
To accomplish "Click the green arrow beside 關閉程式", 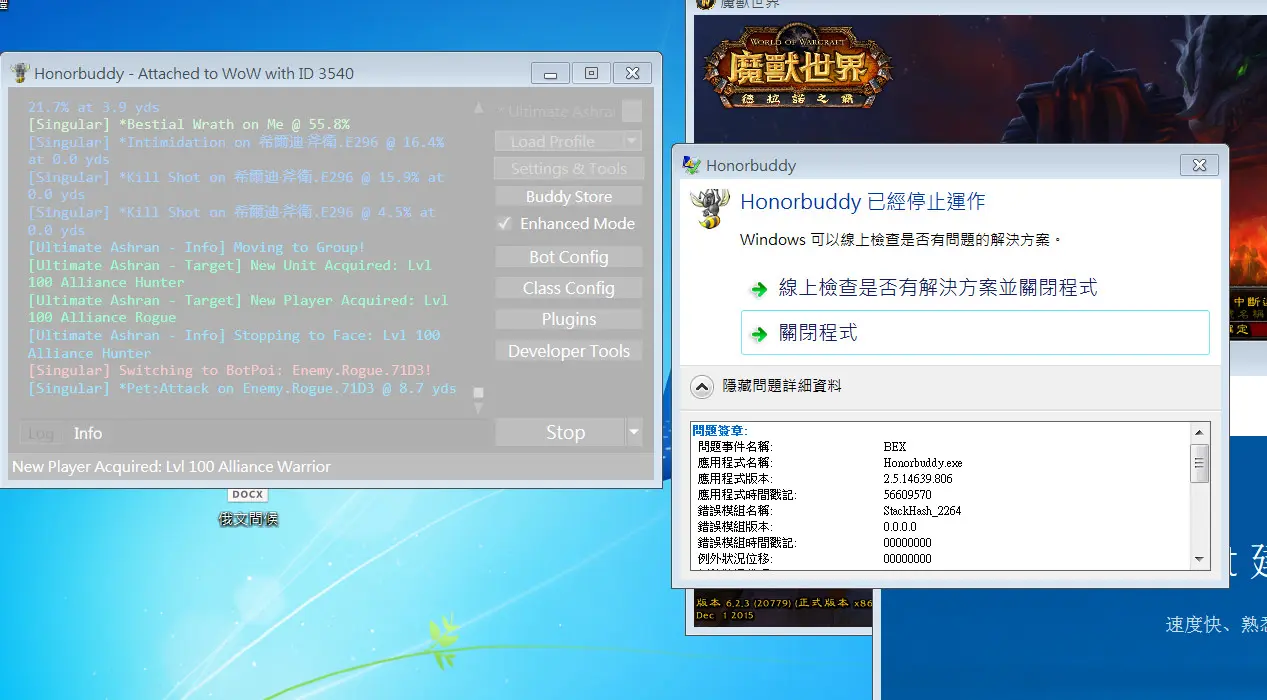I will pyautogui.click(x=760, y=334).
